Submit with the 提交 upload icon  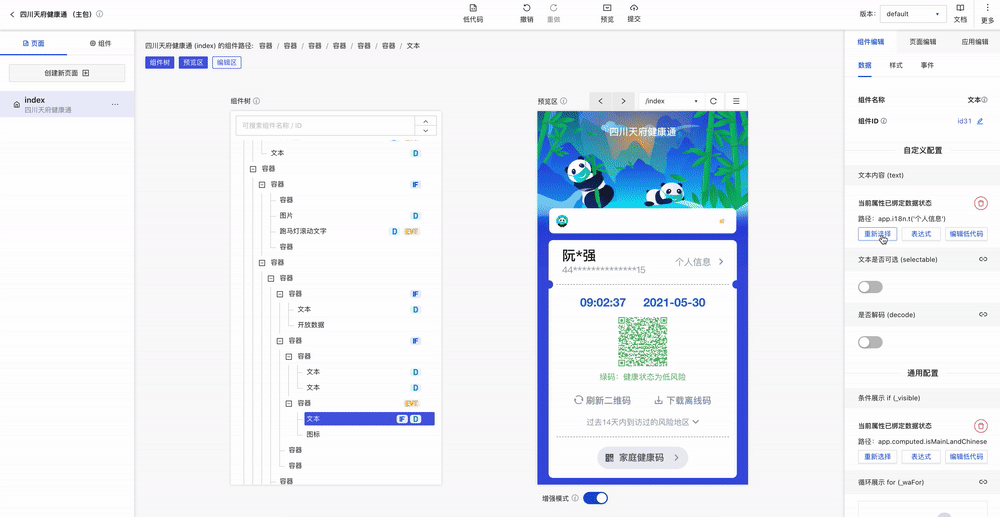click(634, 13)
